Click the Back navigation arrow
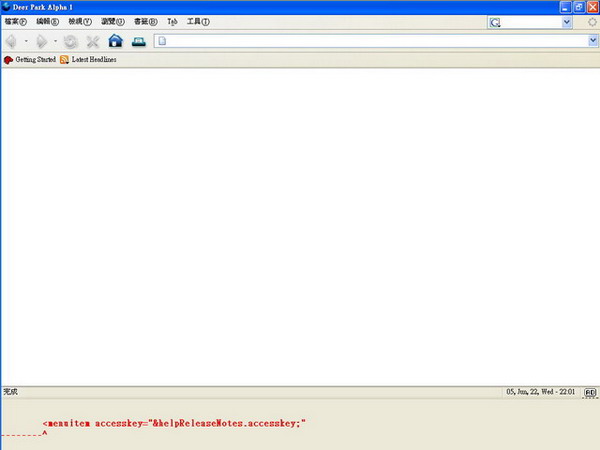The width and height of the screenshot is (600, 450). [x=11, y=41]
